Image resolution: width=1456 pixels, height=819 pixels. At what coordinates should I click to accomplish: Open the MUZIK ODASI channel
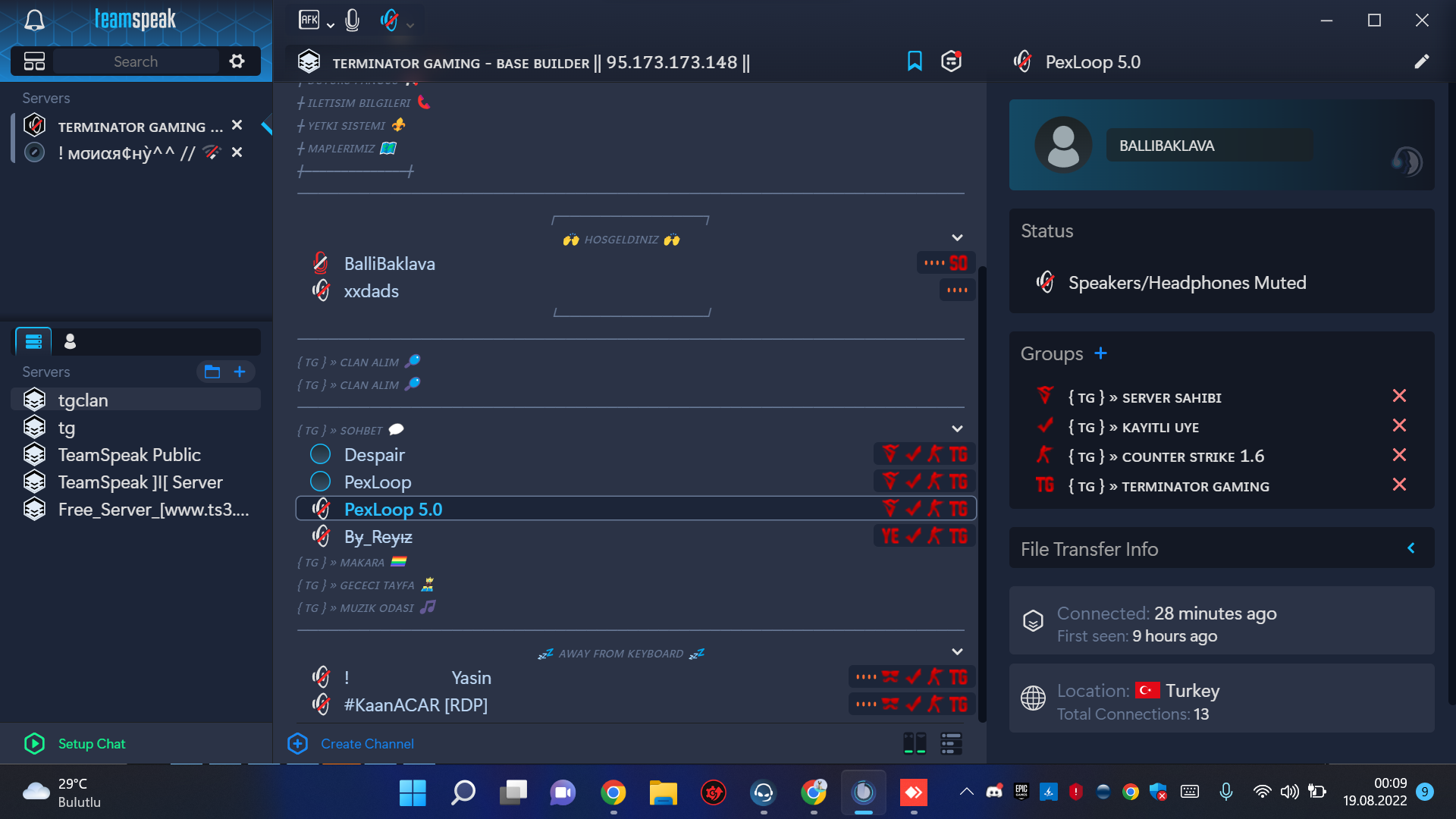366,607
